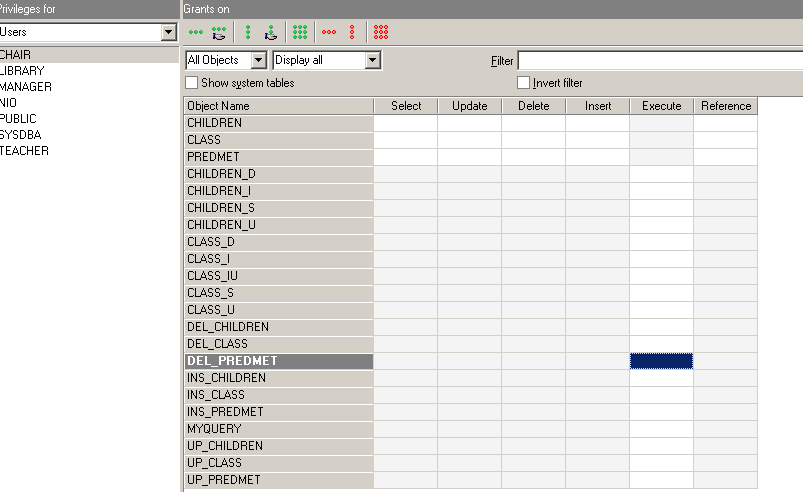Click the Update column header
This screenshot has height=492, width=803.
(x=470, y=106)
